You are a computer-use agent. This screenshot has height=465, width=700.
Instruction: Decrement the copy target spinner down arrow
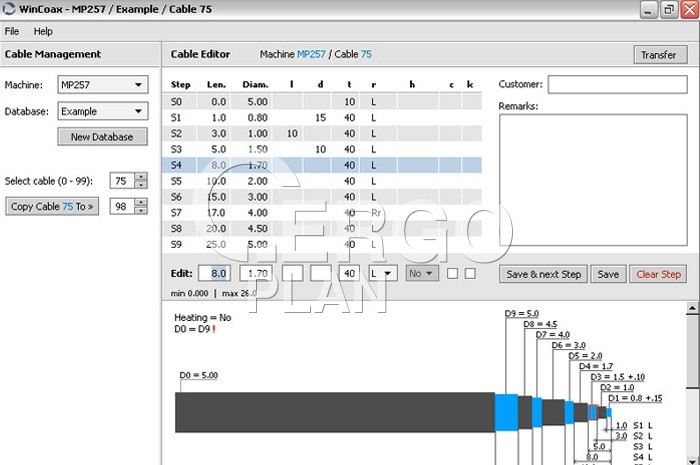click(x=141, y=210)
